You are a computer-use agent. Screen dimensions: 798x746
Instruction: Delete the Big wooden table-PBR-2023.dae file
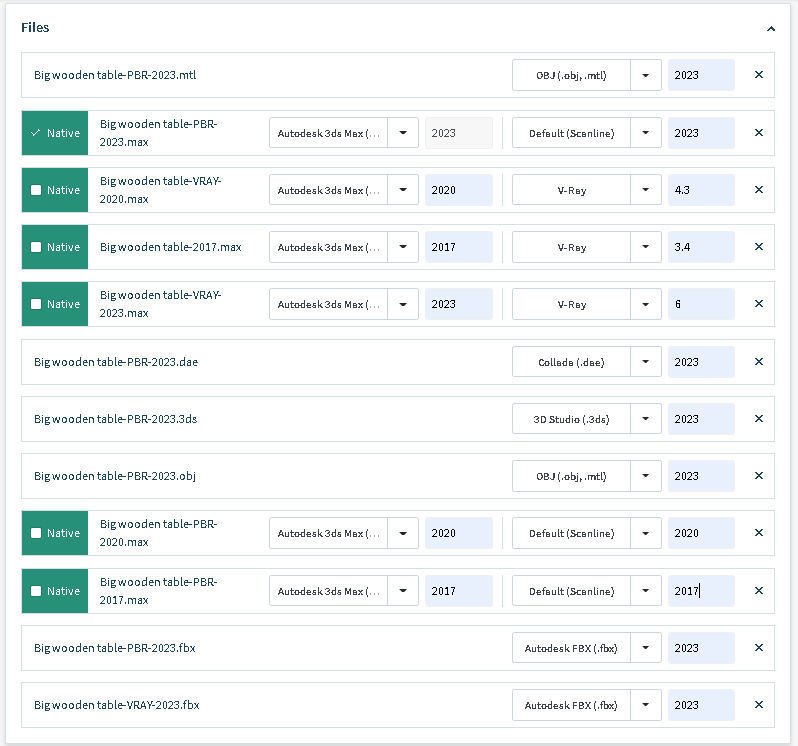758,362
